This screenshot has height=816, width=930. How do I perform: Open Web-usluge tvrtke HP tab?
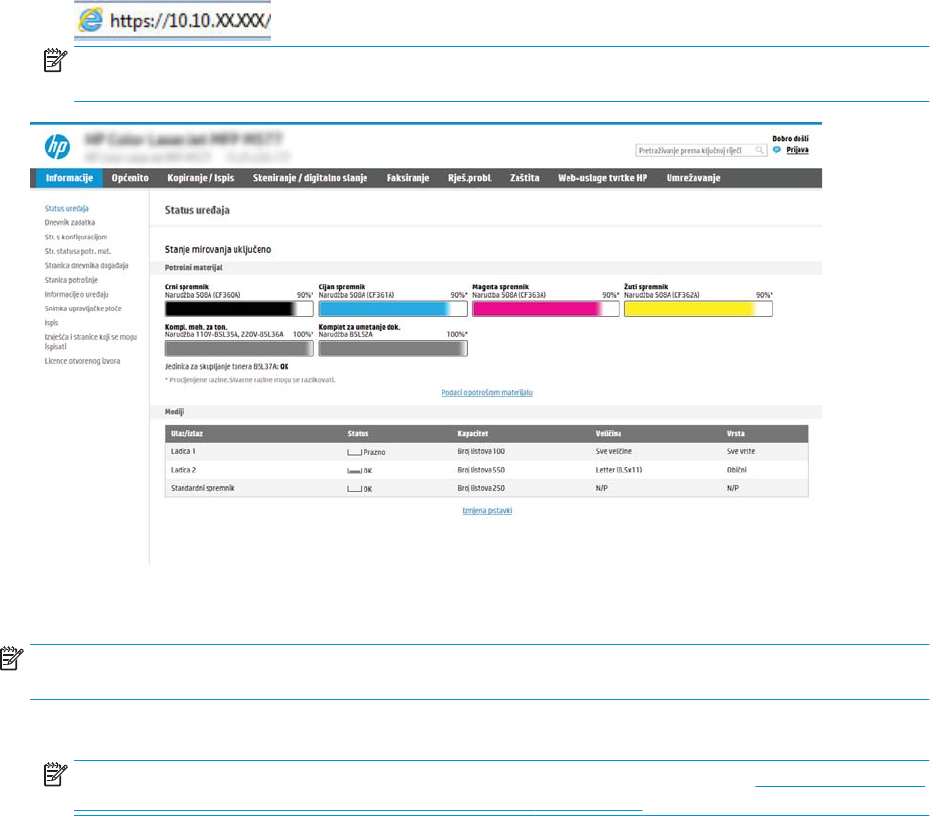(x=602, y=178)
